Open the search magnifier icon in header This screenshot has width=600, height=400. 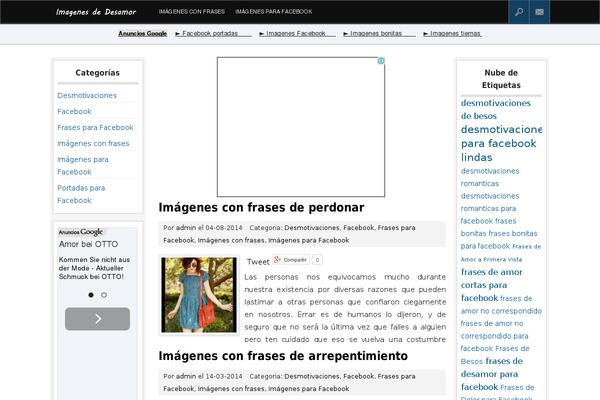(x=518, y=12)
